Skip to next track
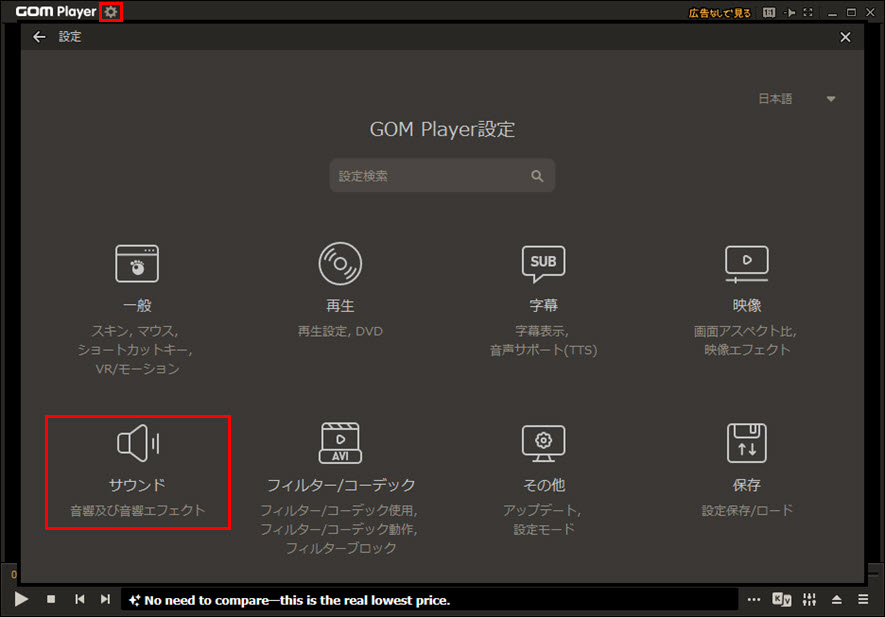 click(x=105, y=599)
